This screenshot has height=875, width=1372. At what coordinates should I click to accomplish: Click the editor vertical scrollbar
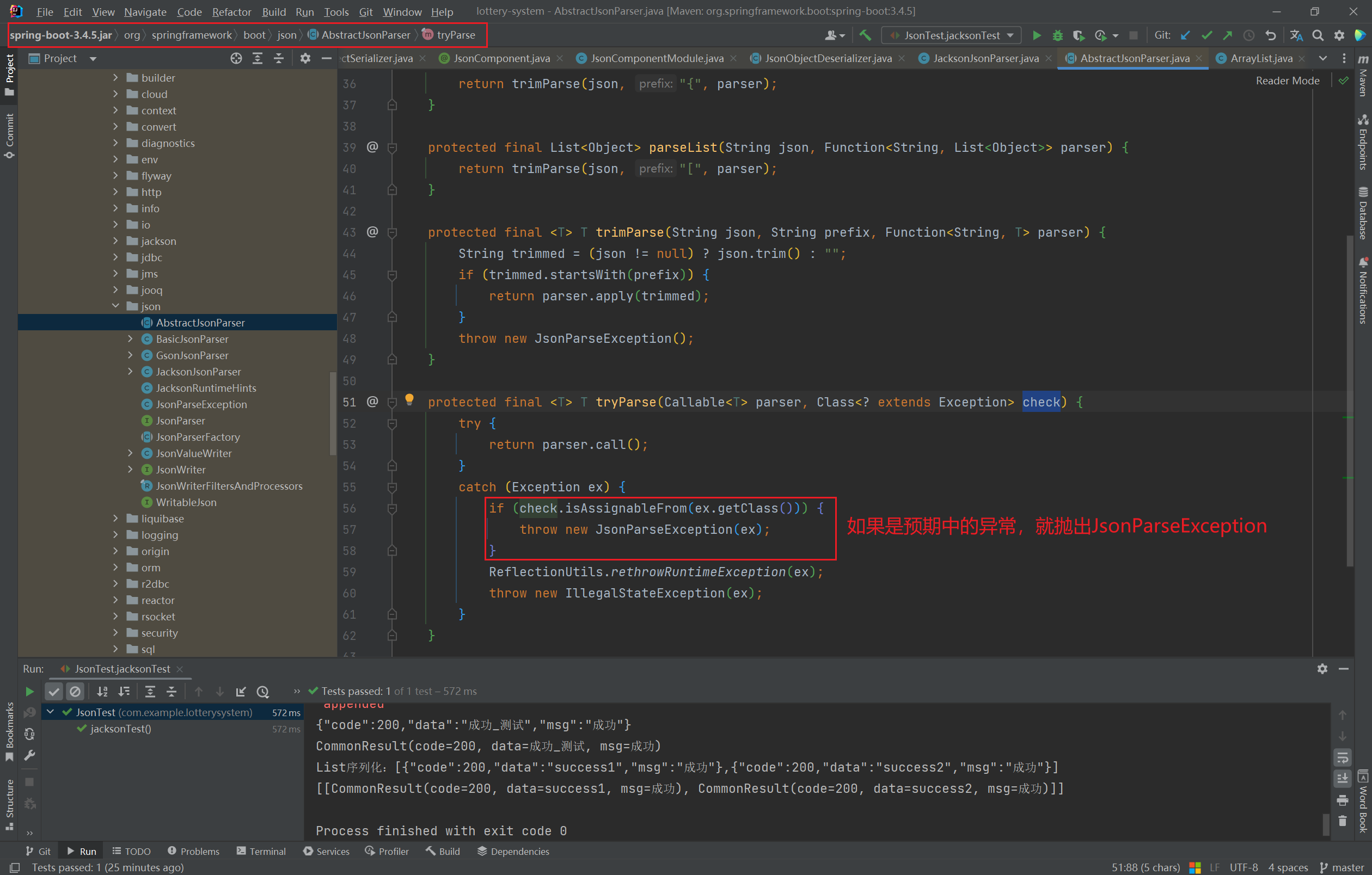1349,398
